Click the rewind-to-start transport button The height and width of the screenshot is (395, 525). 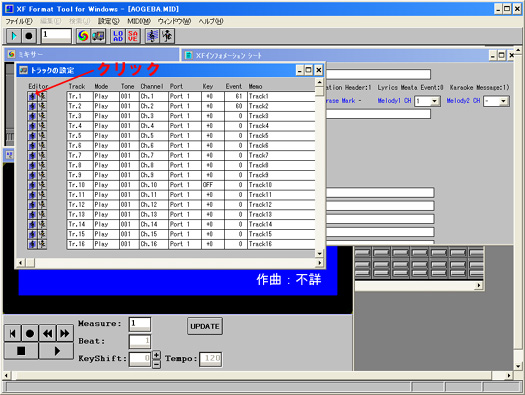(x=12, y=333)
